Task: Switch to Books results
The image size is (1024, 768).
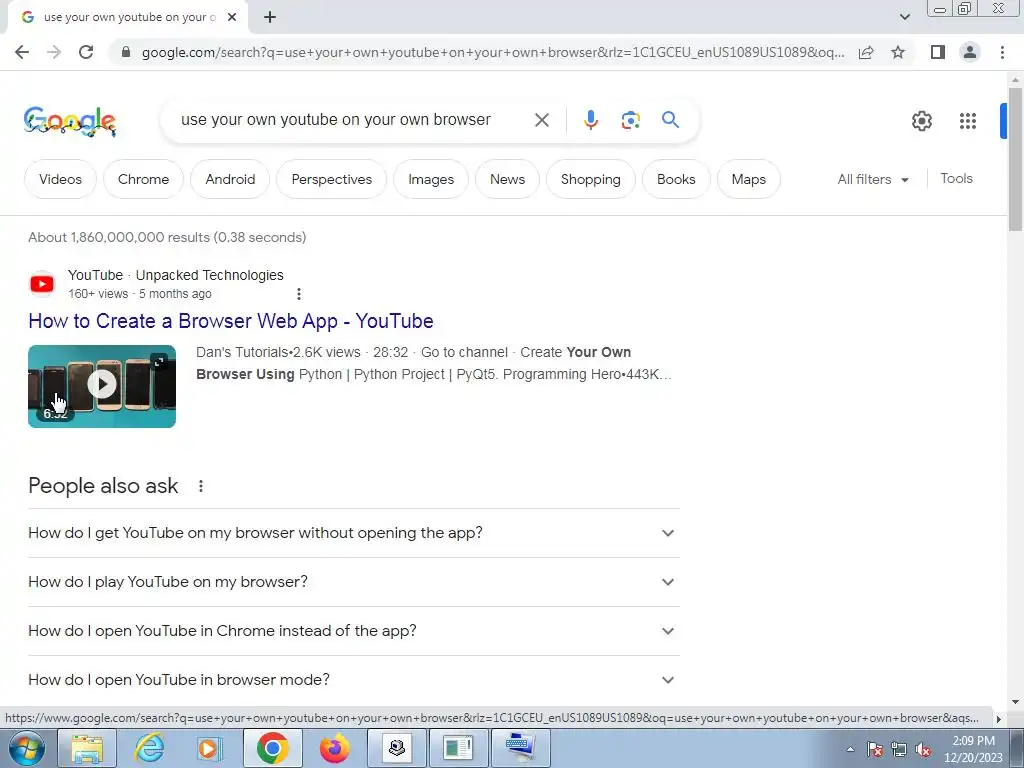Action: point(676,179)
